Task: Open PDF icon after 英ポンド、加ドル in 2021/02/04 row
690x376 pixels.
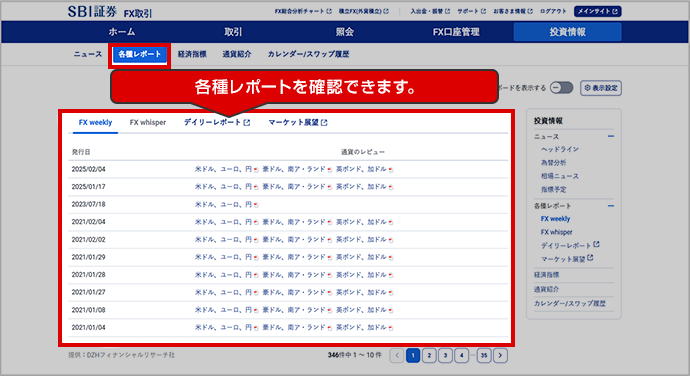Action: click(x=391, y=222)
